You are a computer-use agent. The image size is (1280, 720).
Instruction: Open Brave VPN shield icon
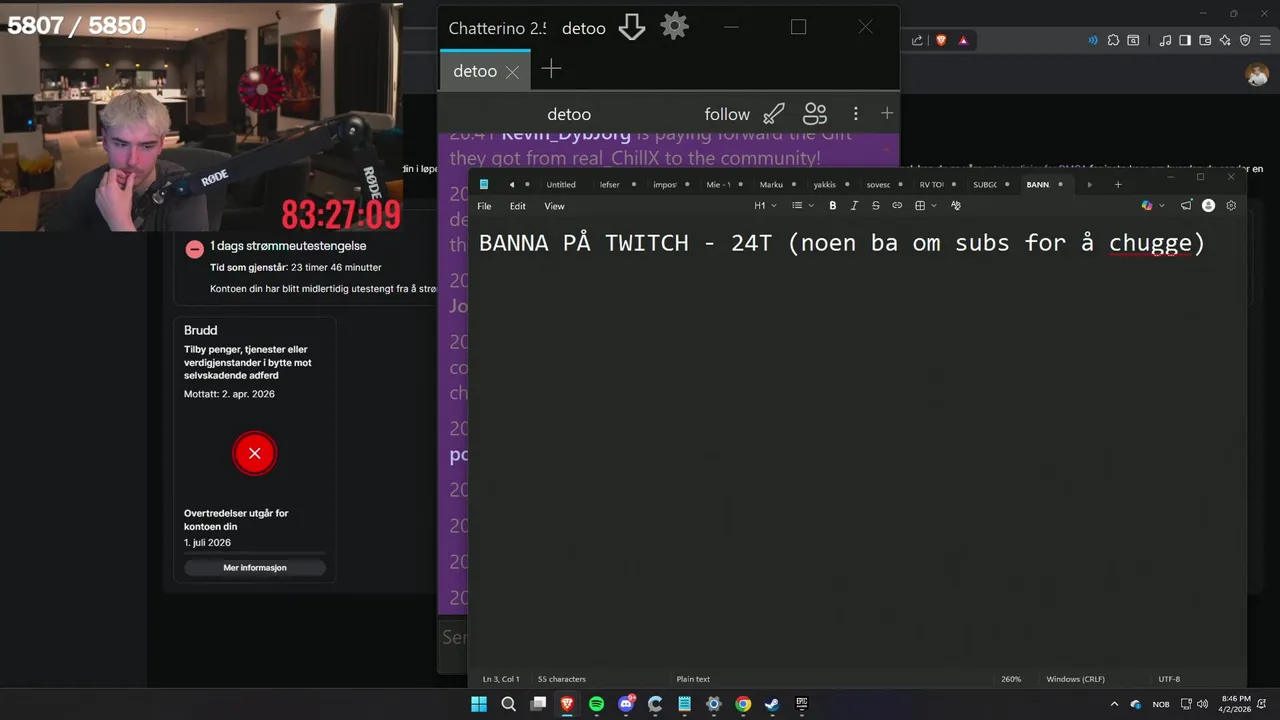point(1245,40)
